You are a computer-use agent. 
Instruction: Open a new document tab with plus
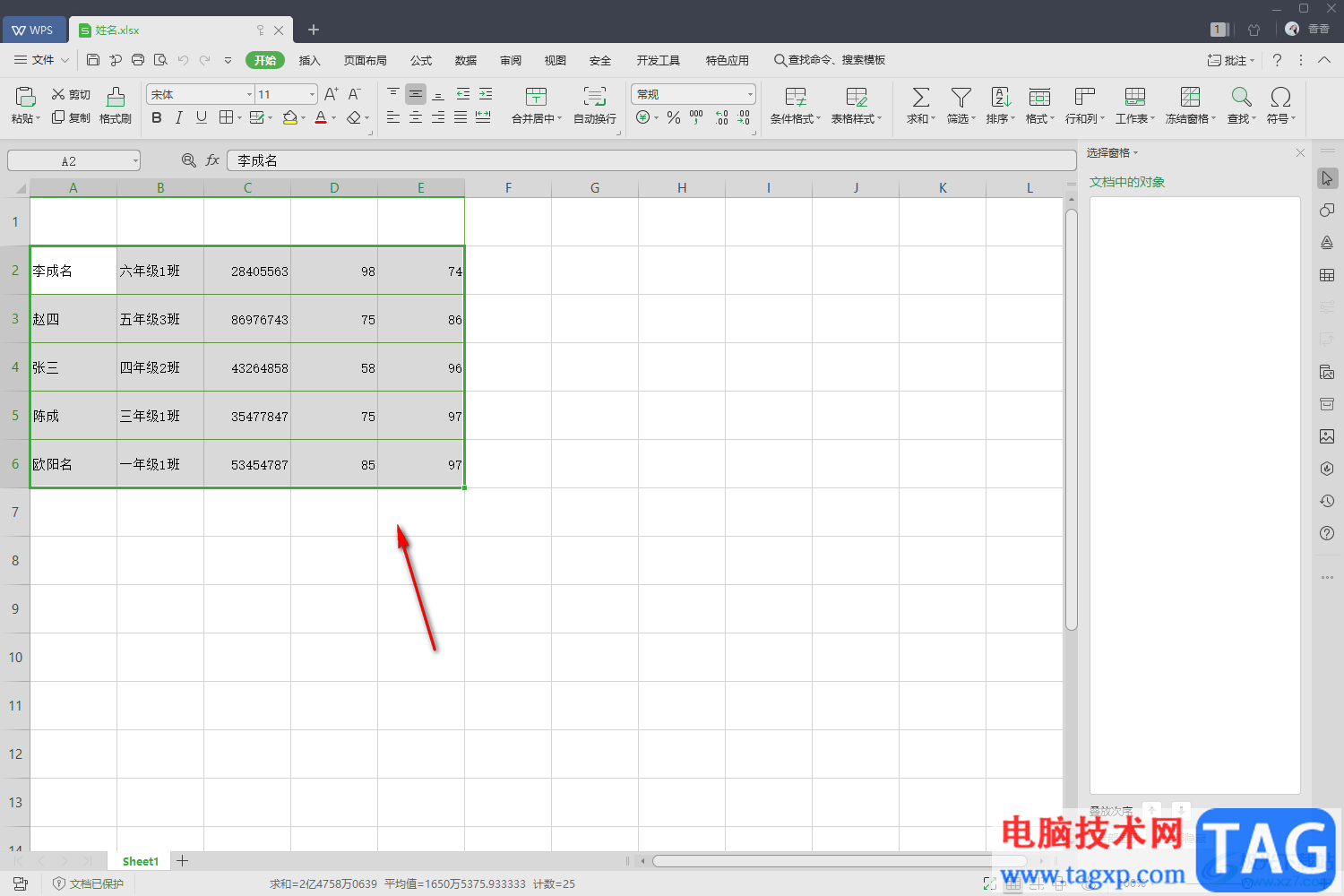pyautogui.click(x=314, y=30)
